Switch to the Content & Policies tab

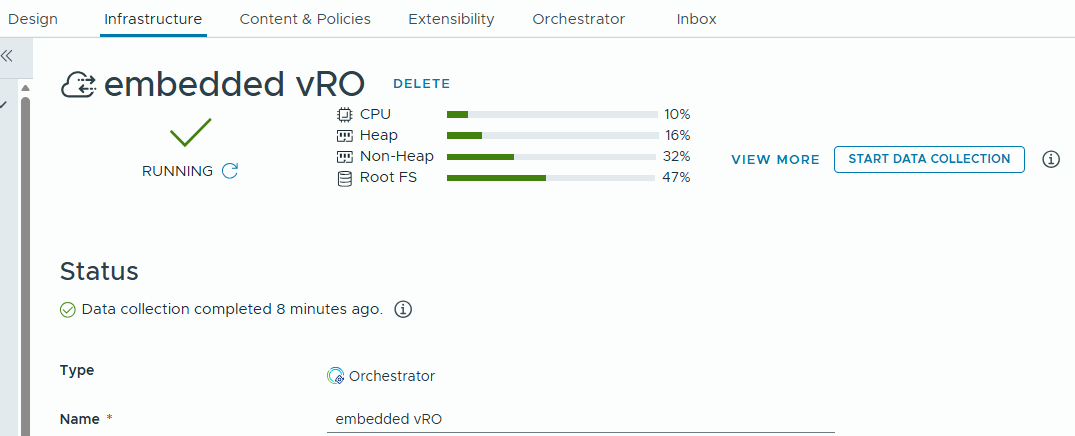pos(305,19)
